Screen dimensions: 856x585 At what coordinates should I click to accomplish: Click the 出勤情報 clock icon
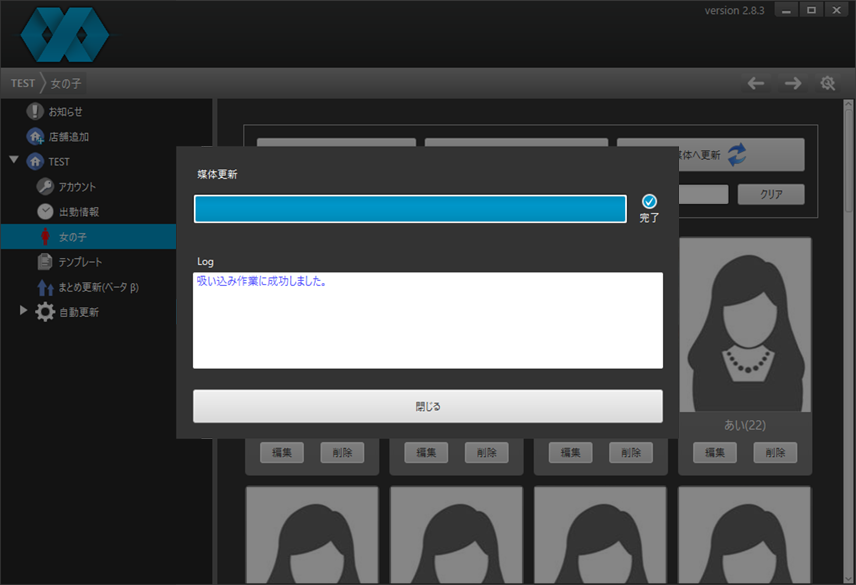pyautogui.click(x=45, y=212)
